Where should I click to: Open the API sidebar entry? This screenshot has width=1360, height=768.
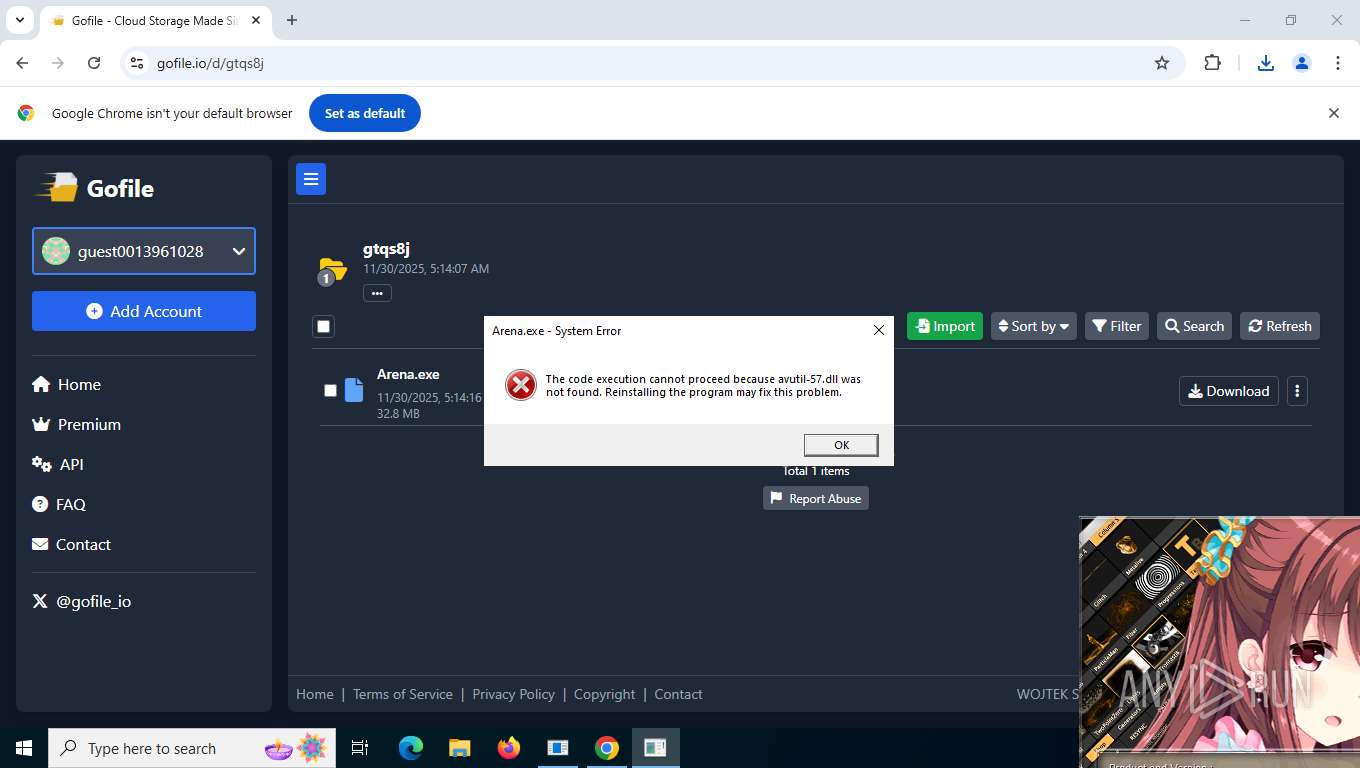tap(58, 464)
